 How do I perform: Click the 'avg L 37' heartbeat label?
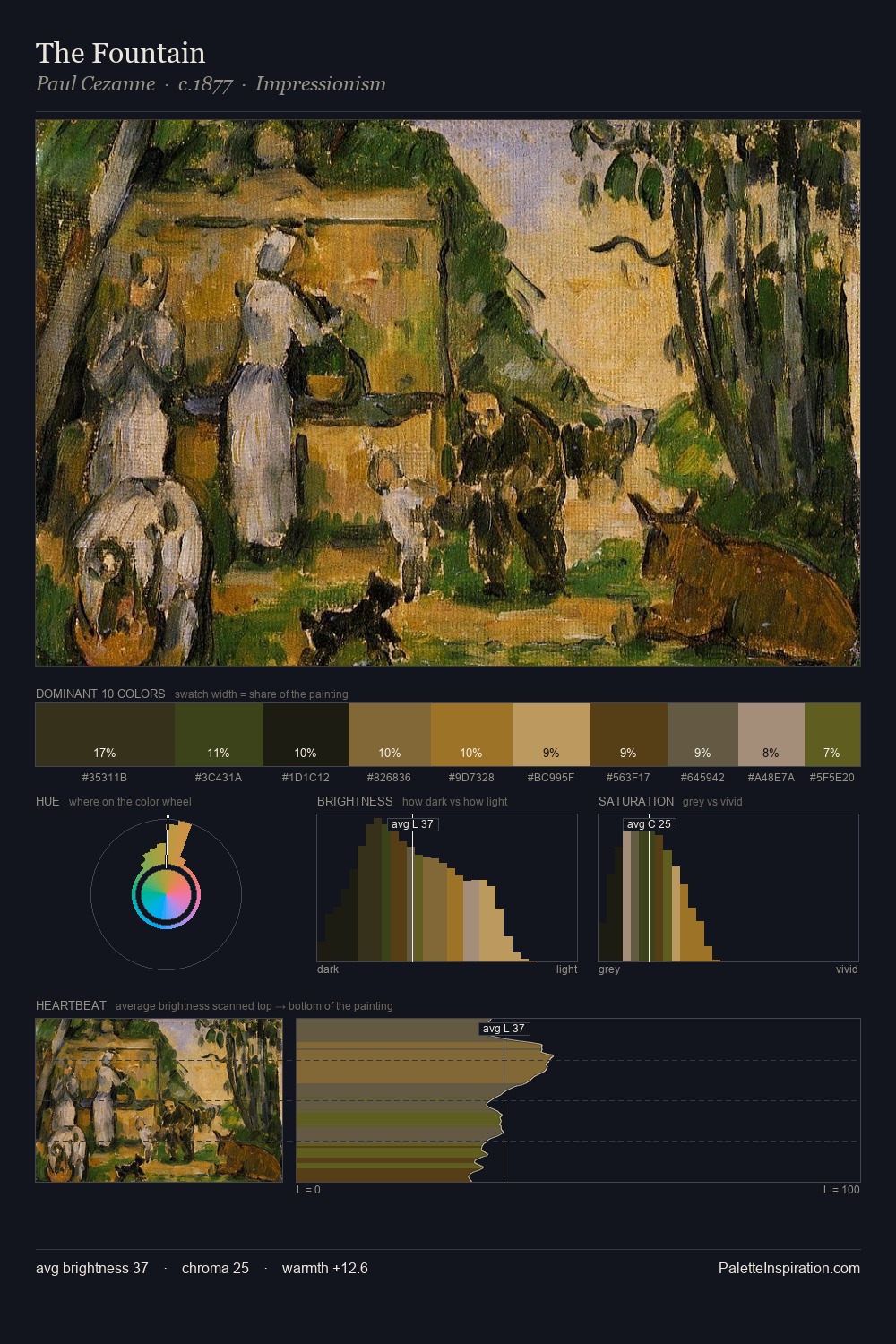[504, 1029]
